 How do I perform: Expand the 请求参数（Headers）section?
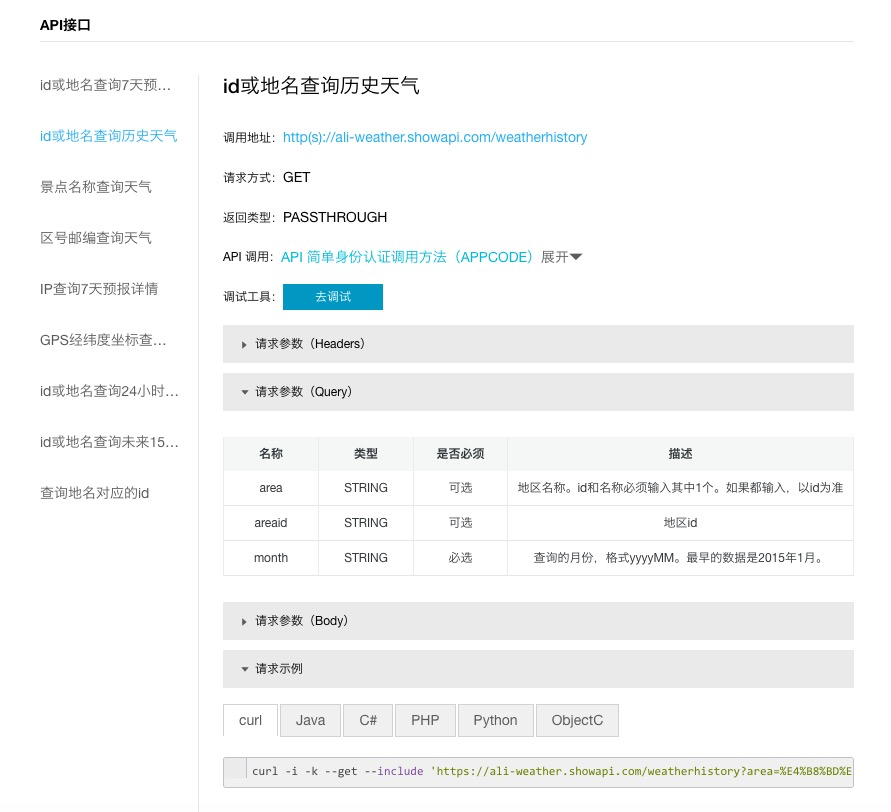click(x=310, y=344)
